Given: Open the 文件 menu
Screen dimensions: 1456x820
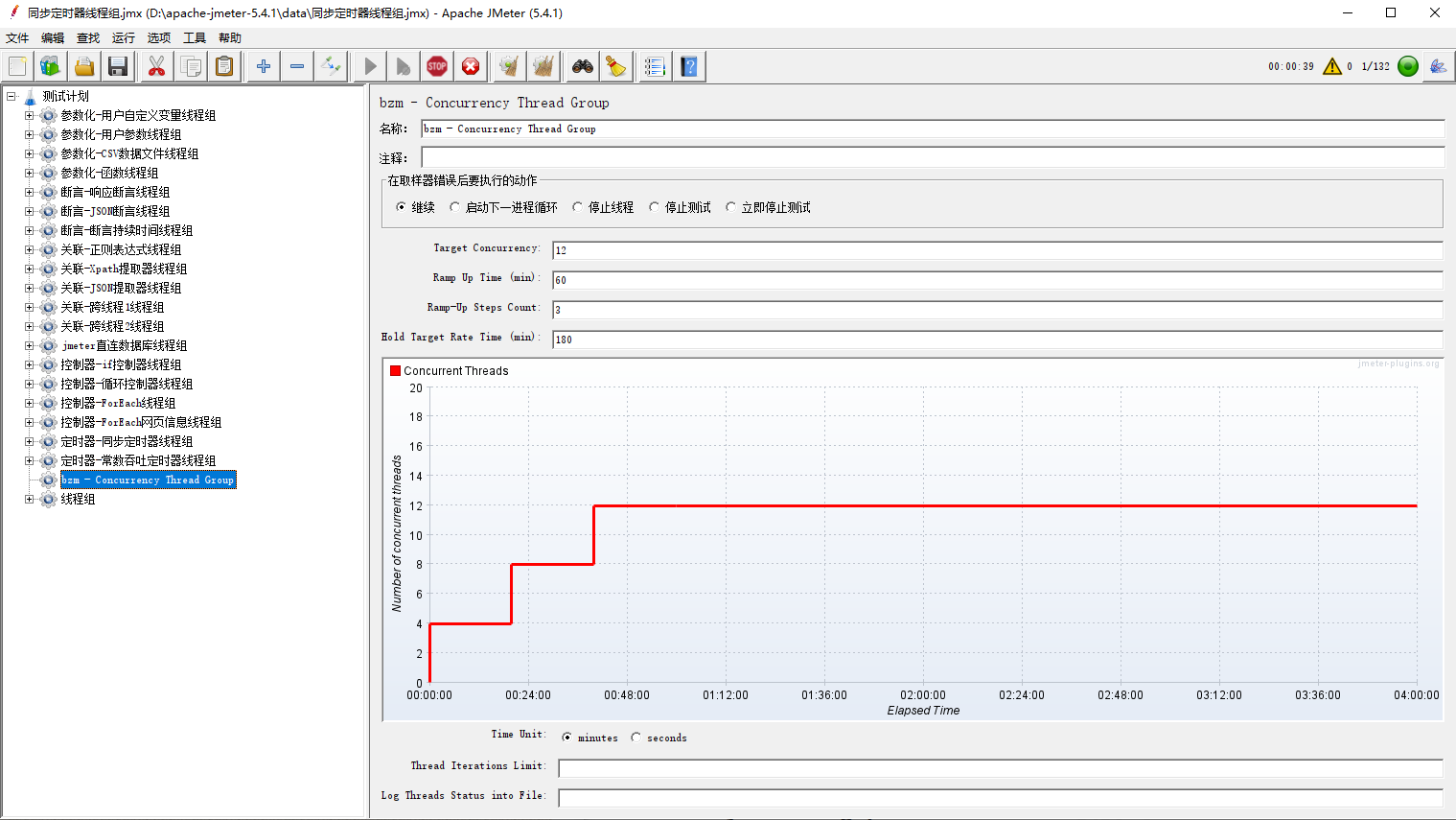Looking at the screenshot, I should pyautogui.click(x=17, y=37).
